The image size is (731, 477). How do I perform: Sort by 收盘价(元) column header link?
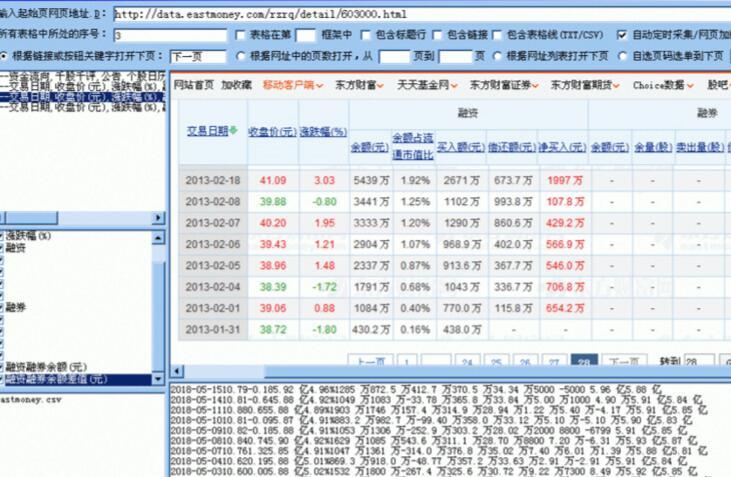pyautogui.click(x=271, y=132)
